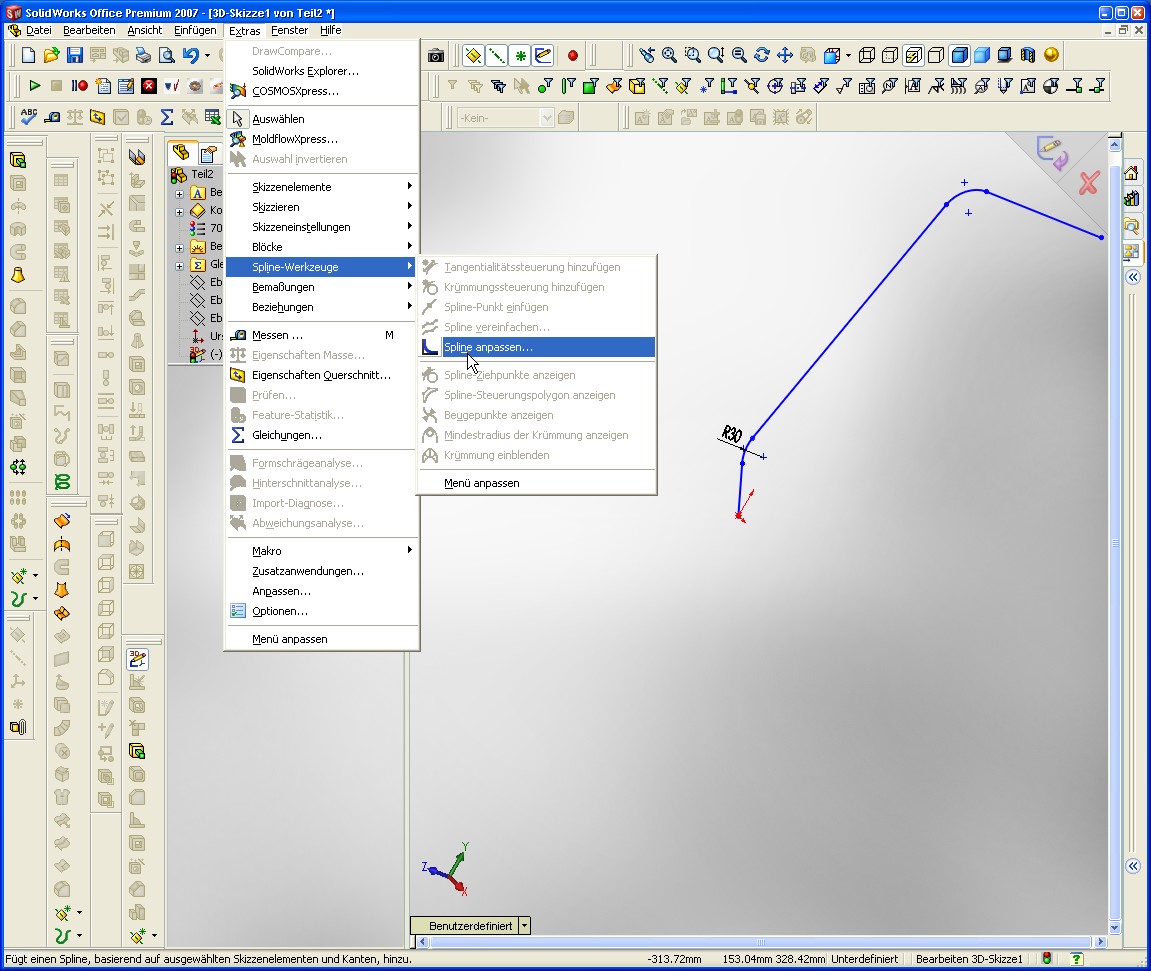This screenshot has width=1151, height=971.
Task: Click the R30 dimension label
Action: [732, 434]
